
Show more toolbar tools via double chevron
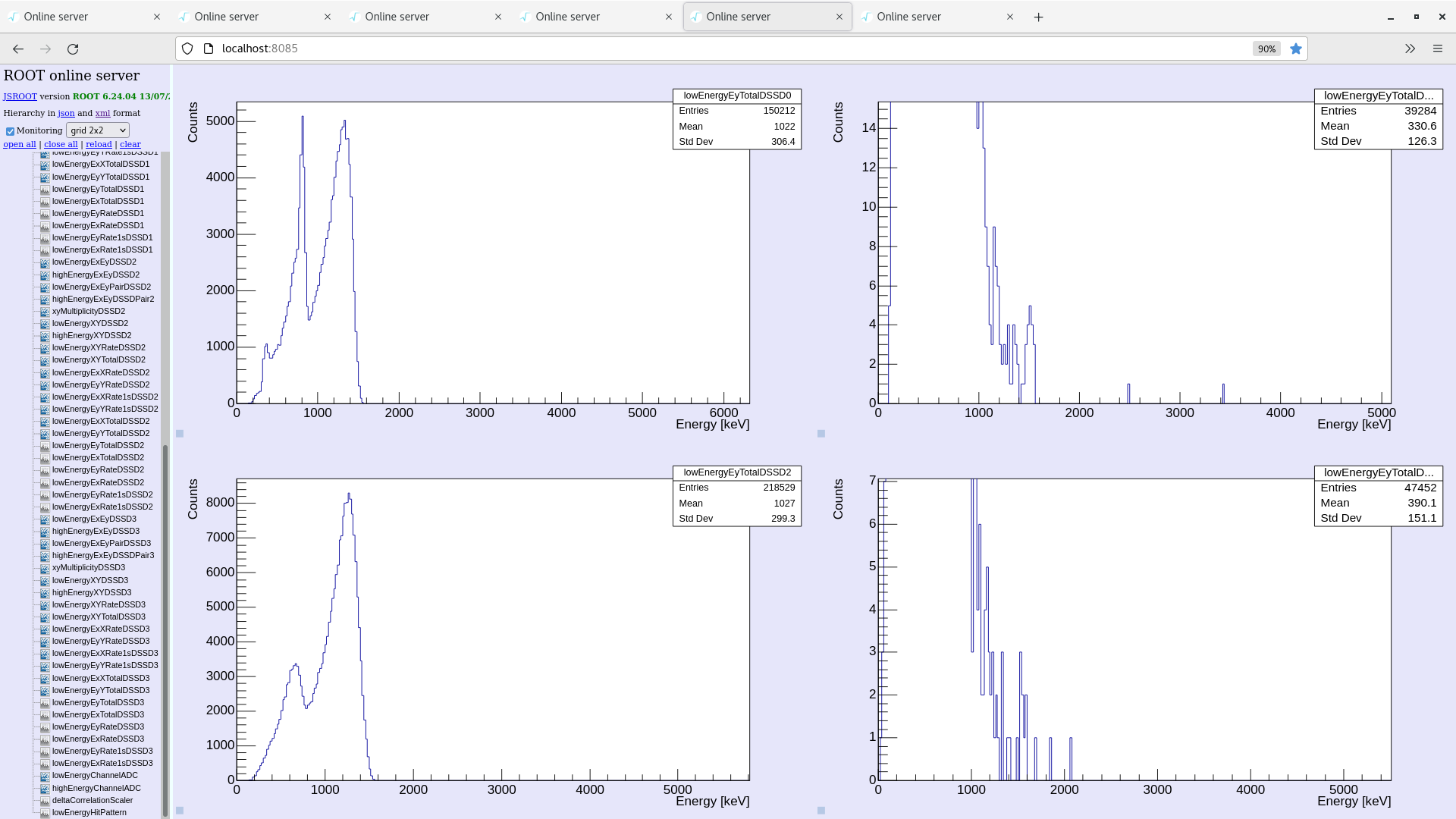[x=1410, y=49]
